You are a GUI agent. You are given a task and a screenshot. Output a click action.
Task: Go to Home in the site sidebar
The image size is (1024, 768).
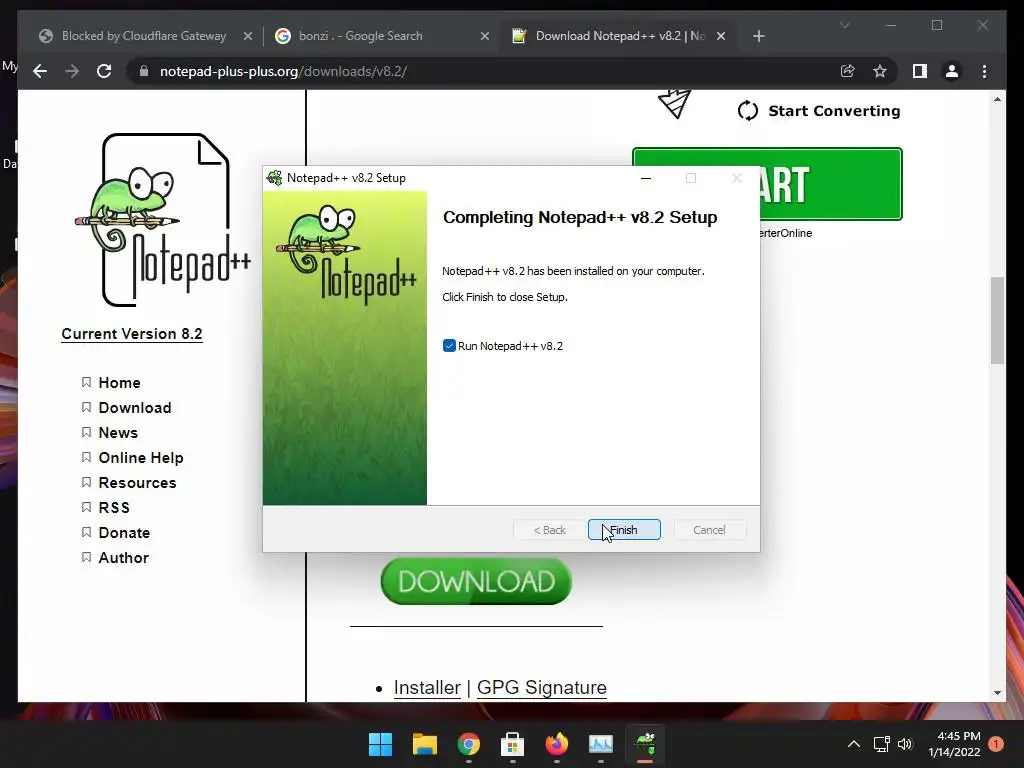click(x=120, y=383)
